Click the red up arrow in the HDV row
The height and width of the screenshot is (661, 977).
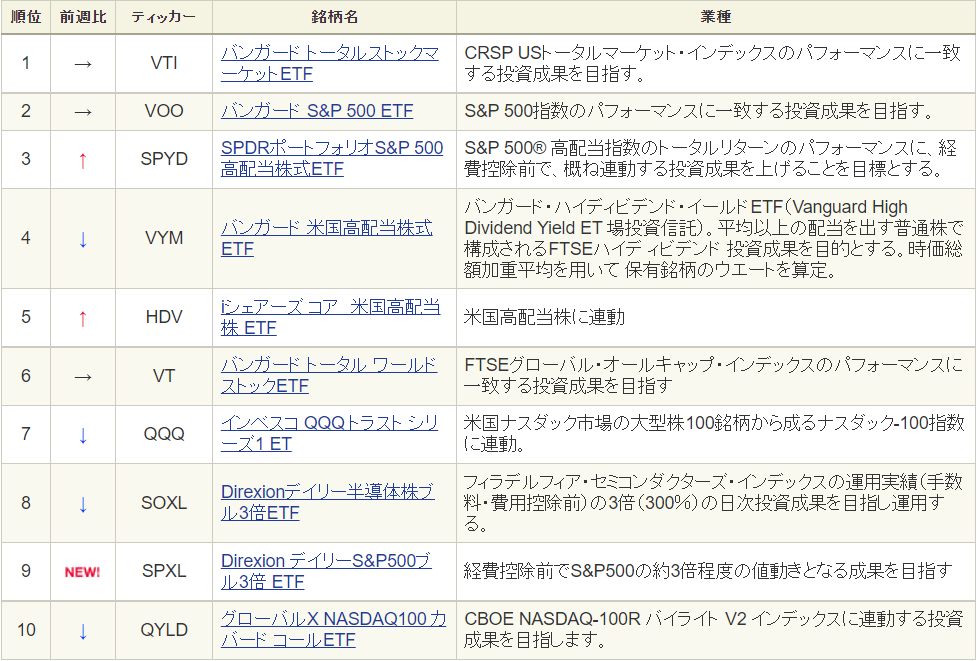coord(83,319)
